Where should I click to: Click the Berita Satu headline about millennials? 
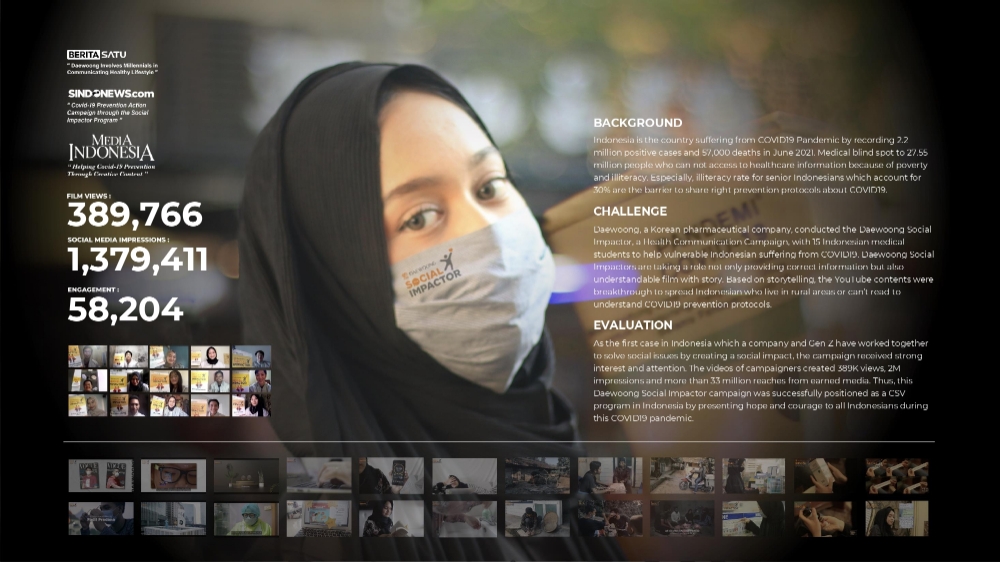click(x=112, y=69)
